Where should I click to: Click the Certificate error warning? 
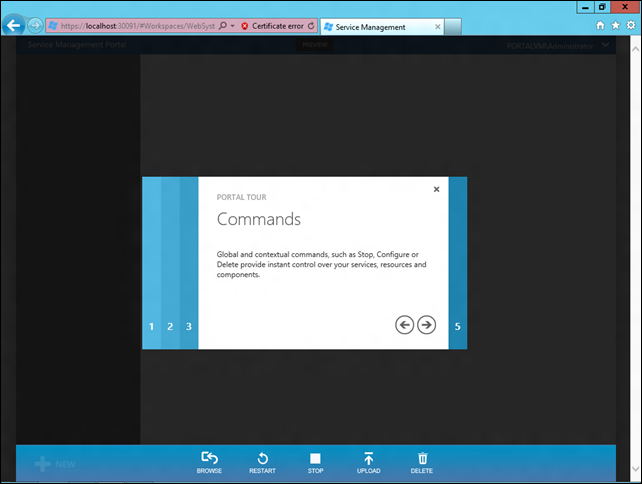click(272, 26)
